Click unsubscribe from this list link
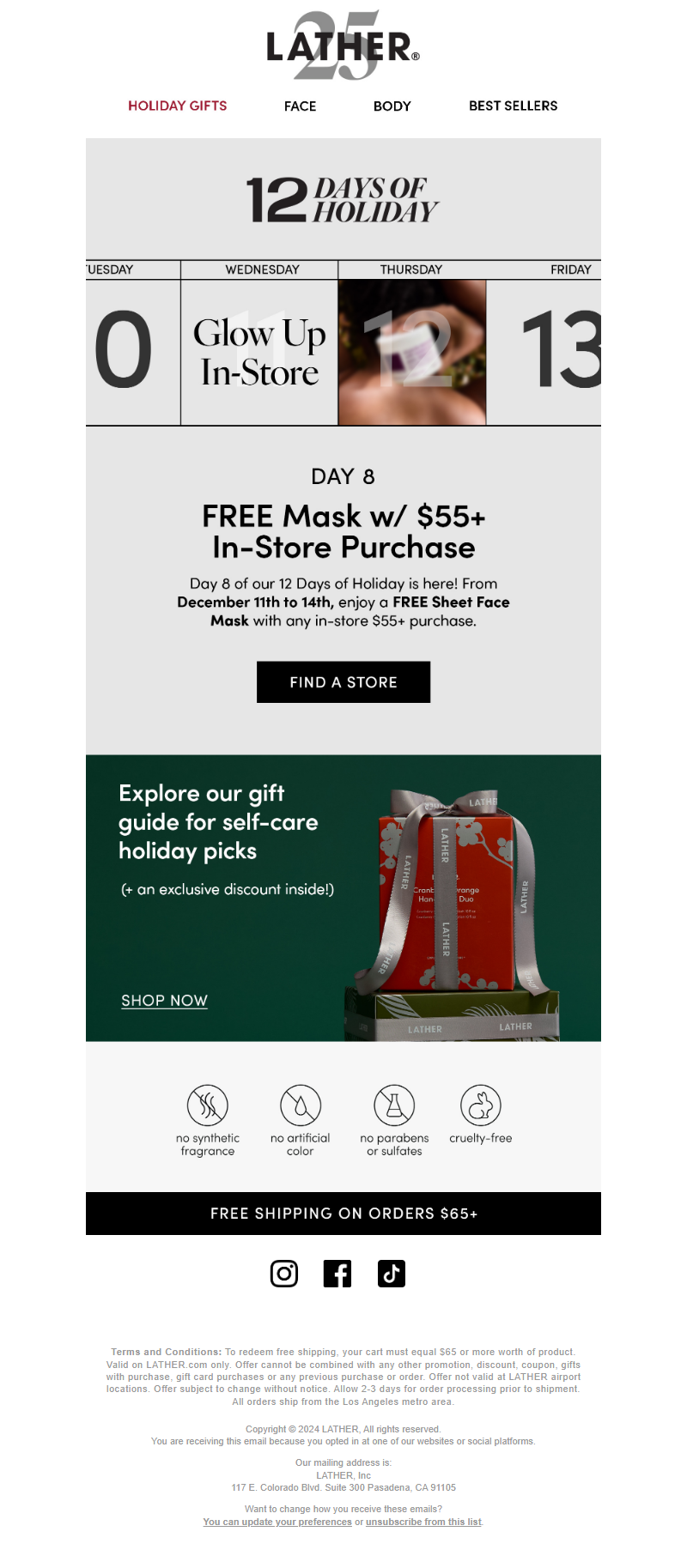 [424, 1522]
